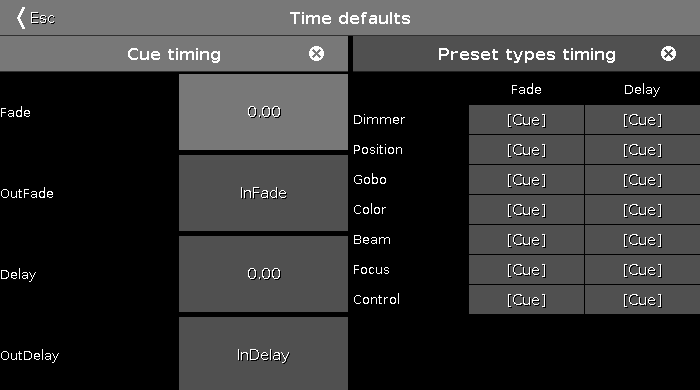Set Gobo fade time cell
The image size is (700, 390).
pos(526,179)
